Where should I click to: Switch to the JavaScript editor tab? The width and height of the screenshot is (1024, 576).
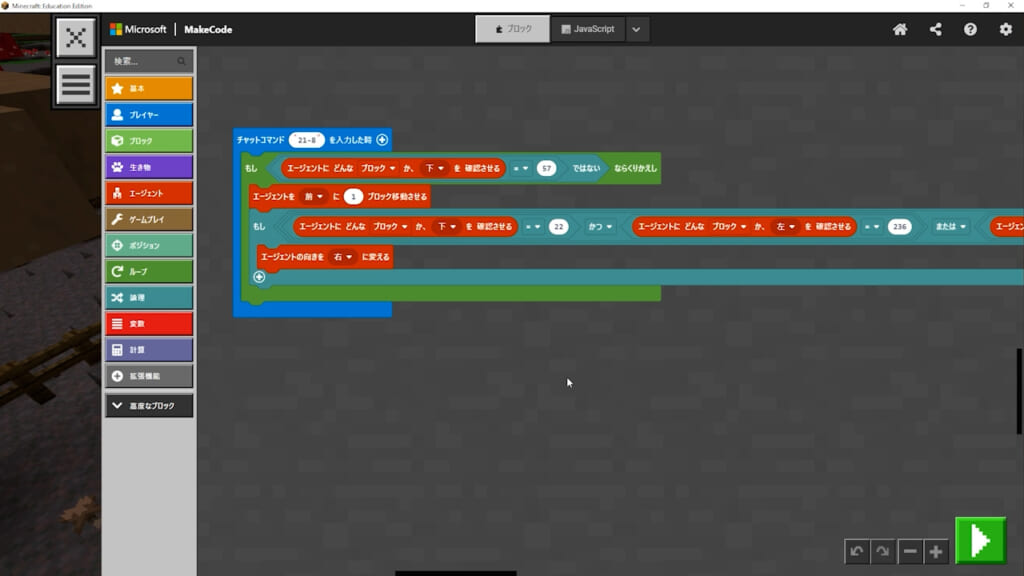[x=588, y=29]
